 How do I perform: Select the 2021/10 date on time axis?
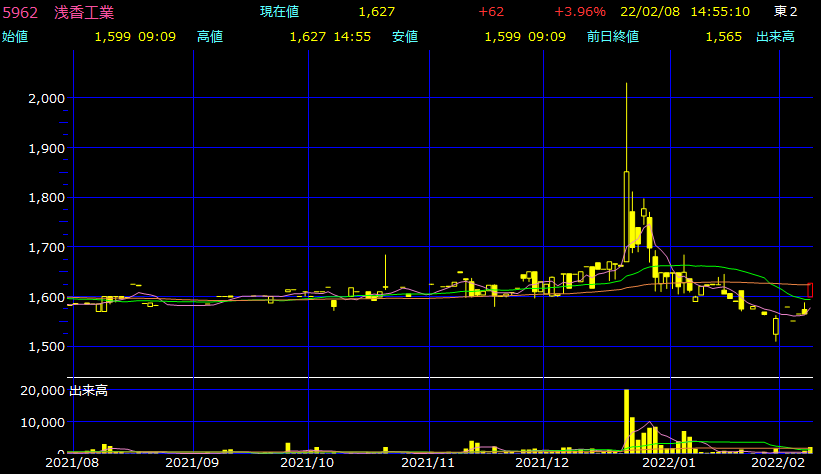(x=309, y=464)
